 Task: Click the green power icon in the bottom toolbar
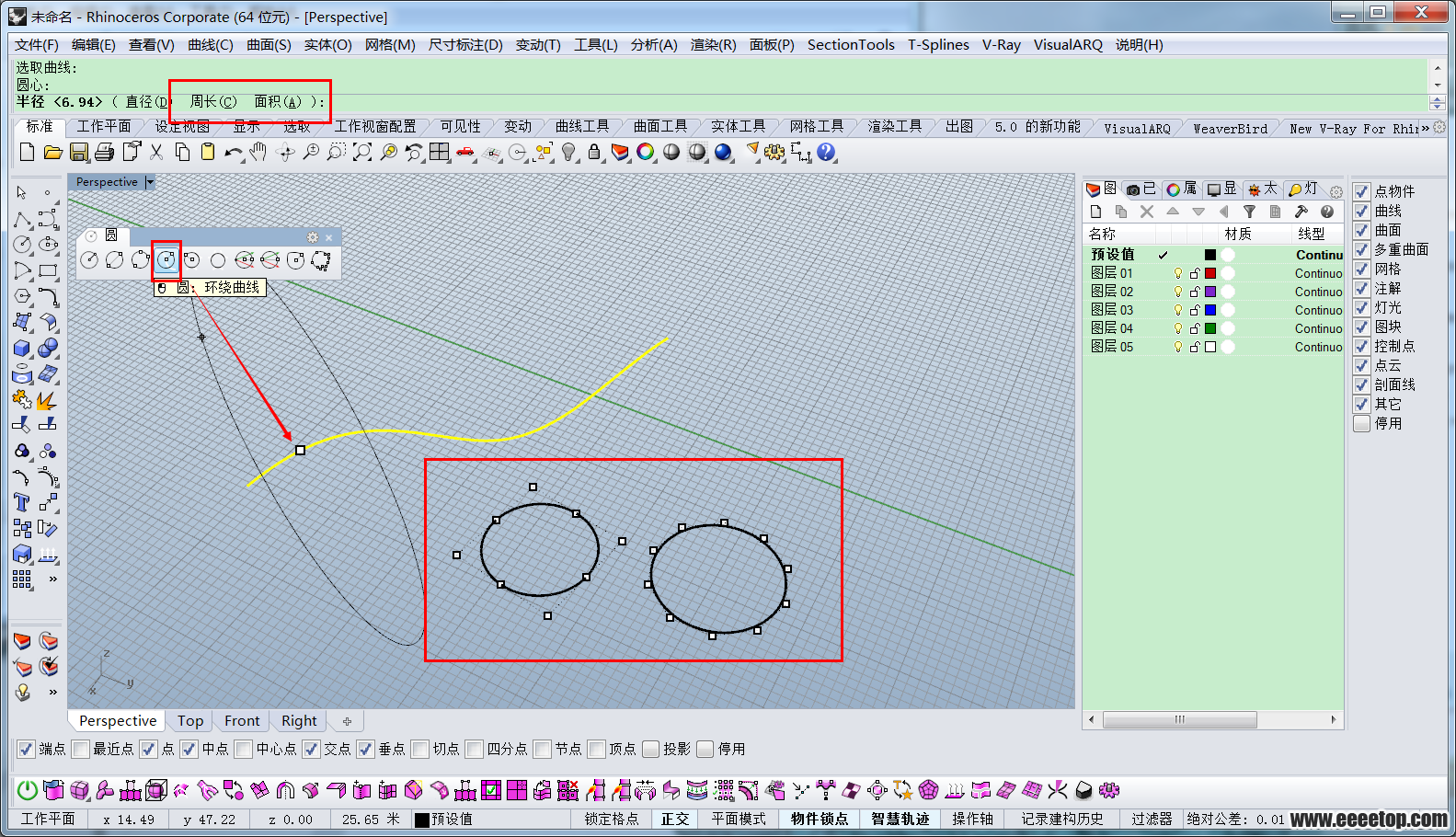[28, 790]
